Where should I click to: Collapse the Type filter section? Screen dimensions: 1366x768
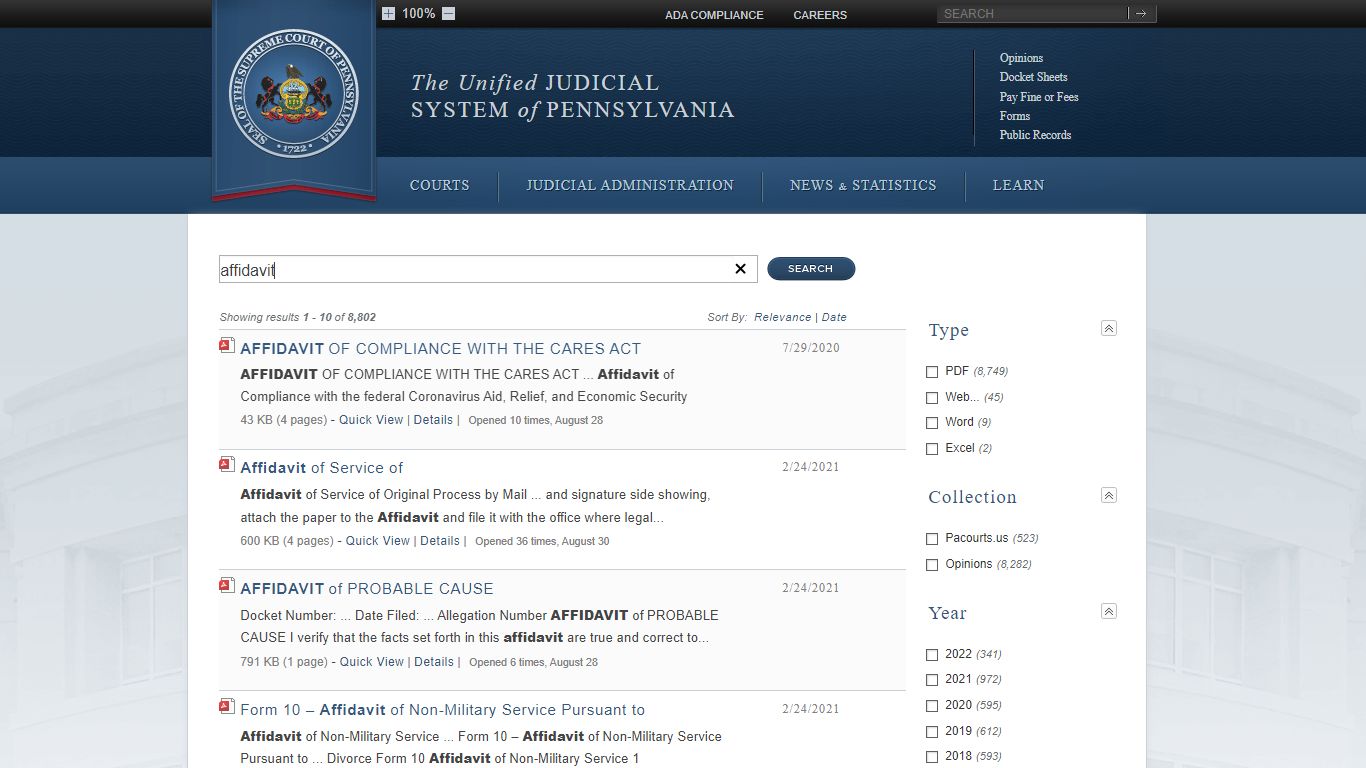(1109, 328)
